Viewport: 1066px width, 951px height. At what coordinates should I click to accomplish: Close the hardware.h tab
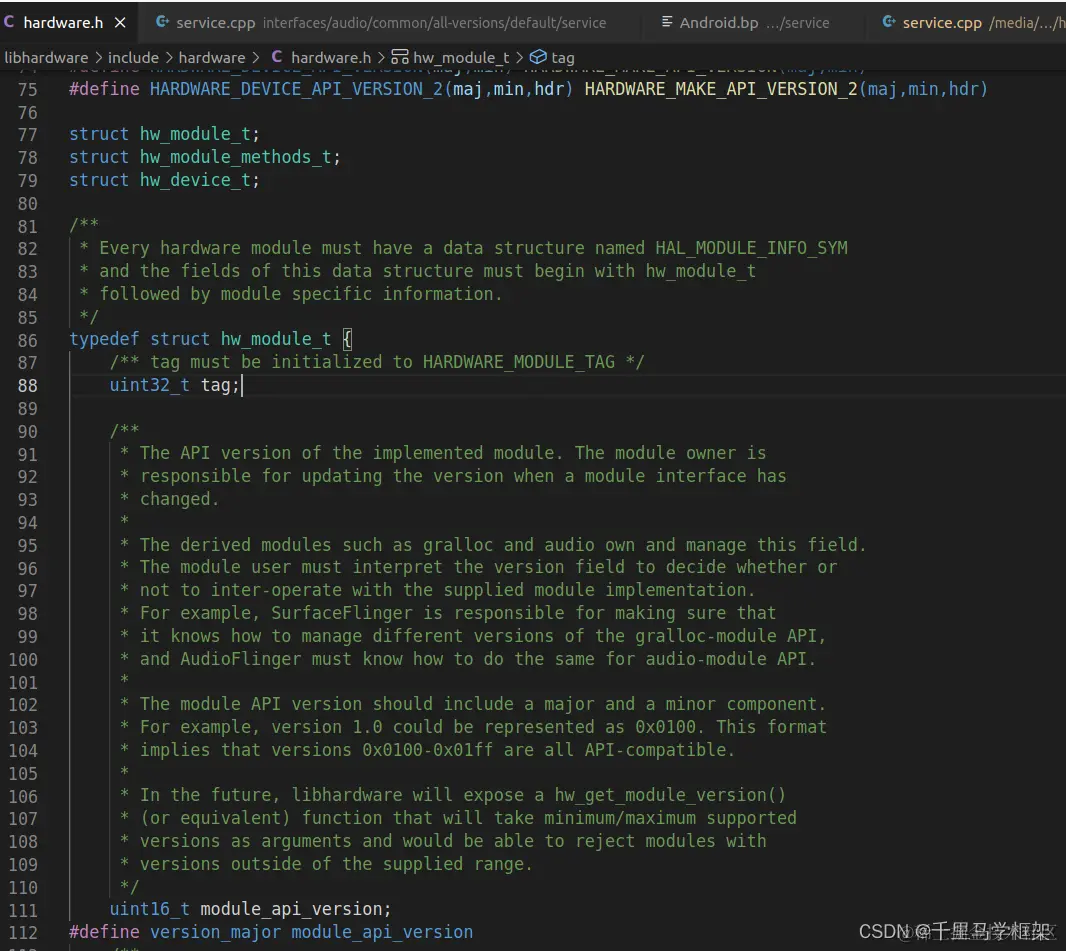120,22
